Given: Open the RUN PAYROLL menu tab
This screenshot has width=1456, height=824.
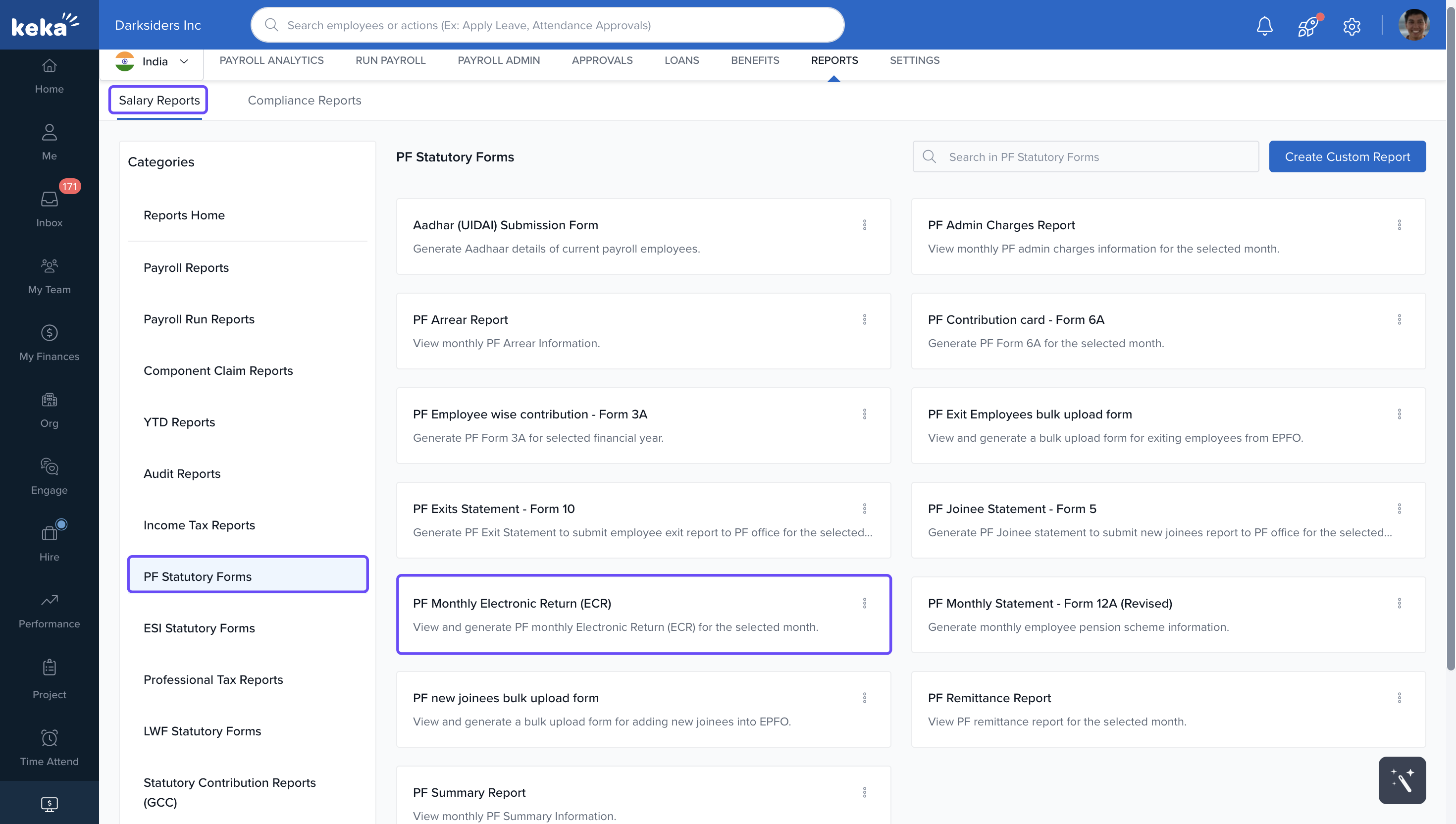Looking at the screenshot, I should pyautogui.click(x=390, y=60).
